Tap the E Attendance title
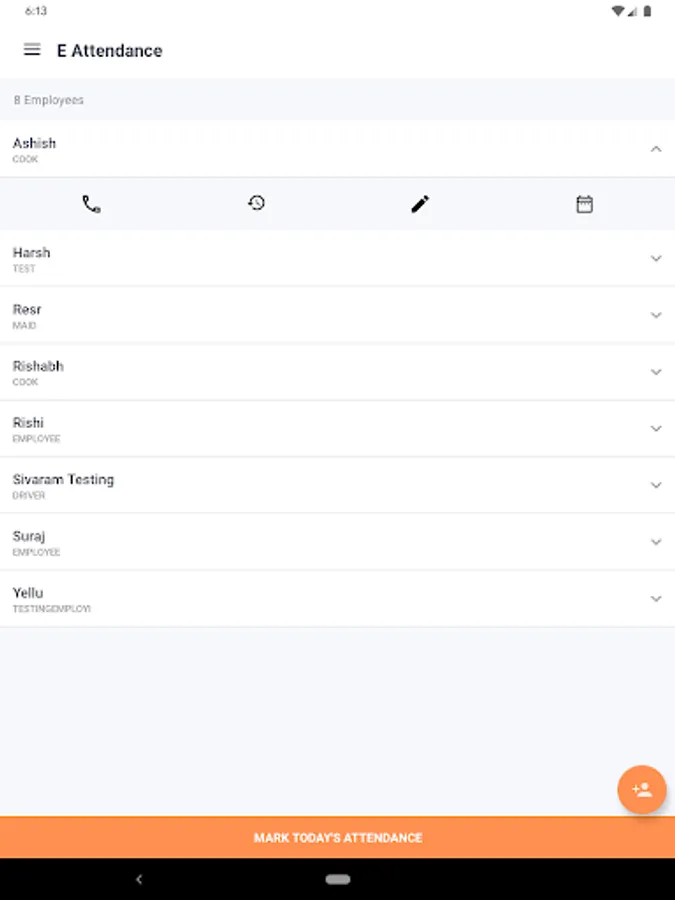The width and height of the screenshot is (675, 900). [110, 51]
